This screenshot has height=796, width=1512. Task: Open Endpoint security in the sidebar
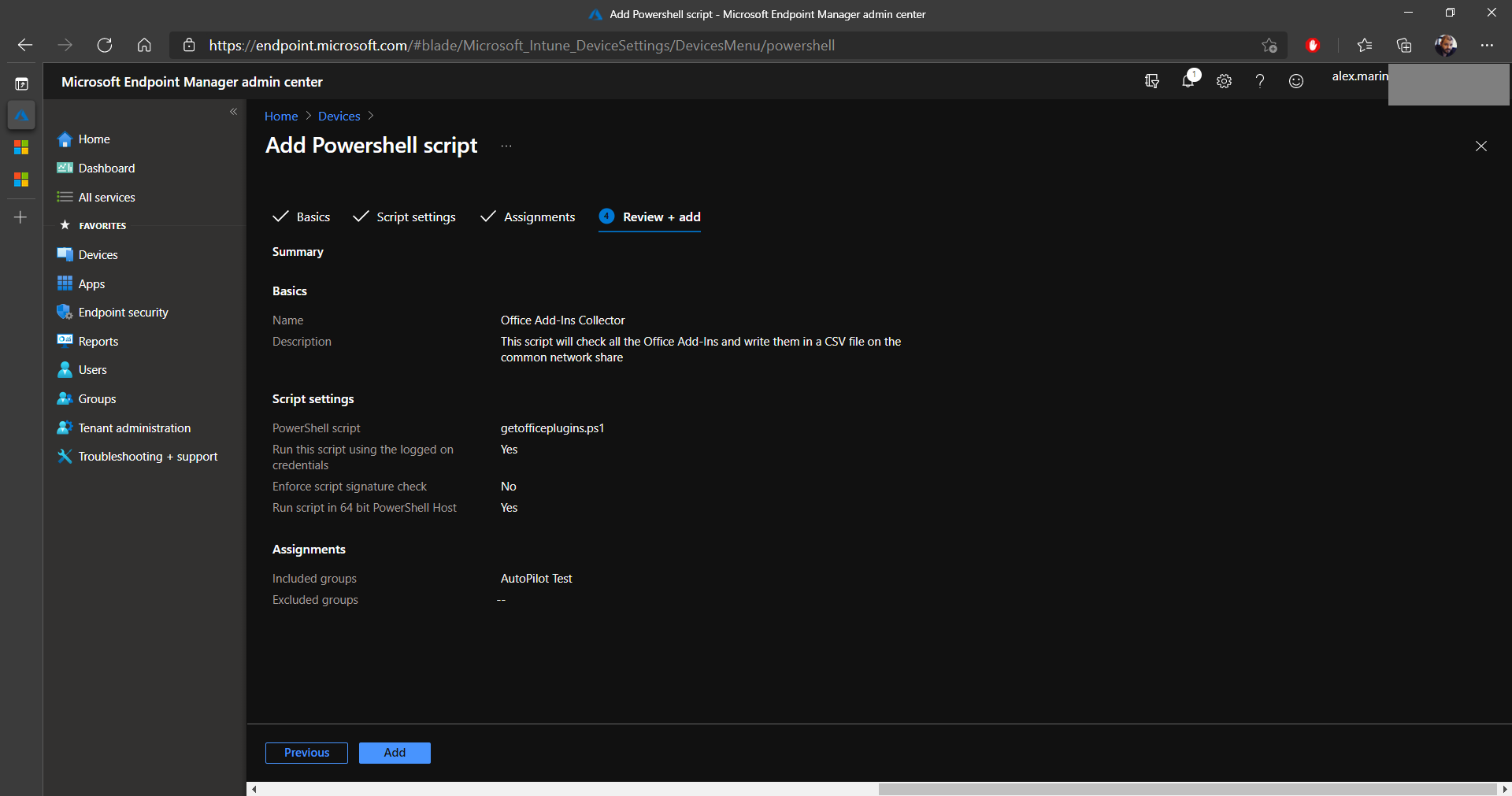click(123, 313)
